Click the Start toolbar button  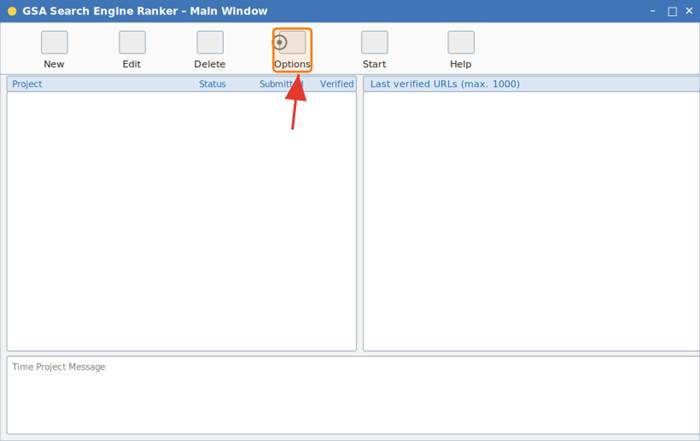pyautogui.click(x=374, y=50)
